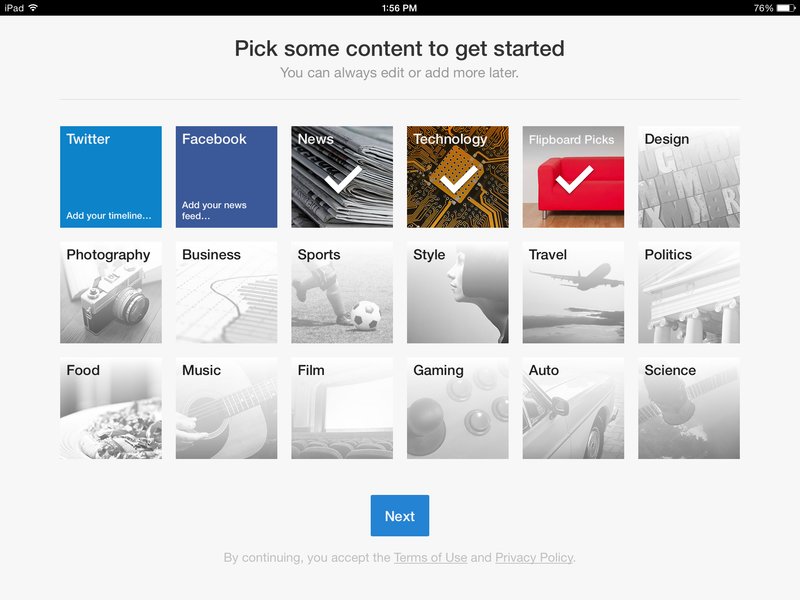Add the Auto category tile
Viewport: 800px width, 600px height.
click(x=573, y=408)
